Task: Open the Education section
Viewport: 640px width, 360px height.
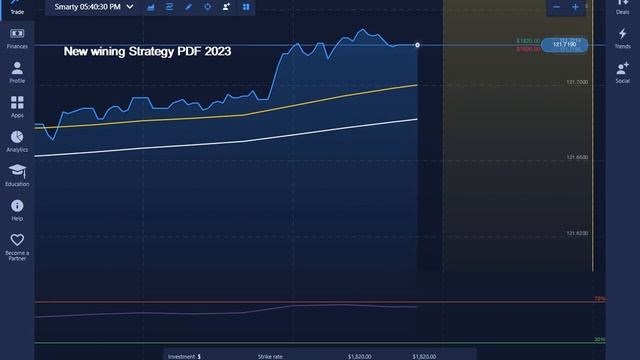Action: pyautogui.click(x=17, y=176)
